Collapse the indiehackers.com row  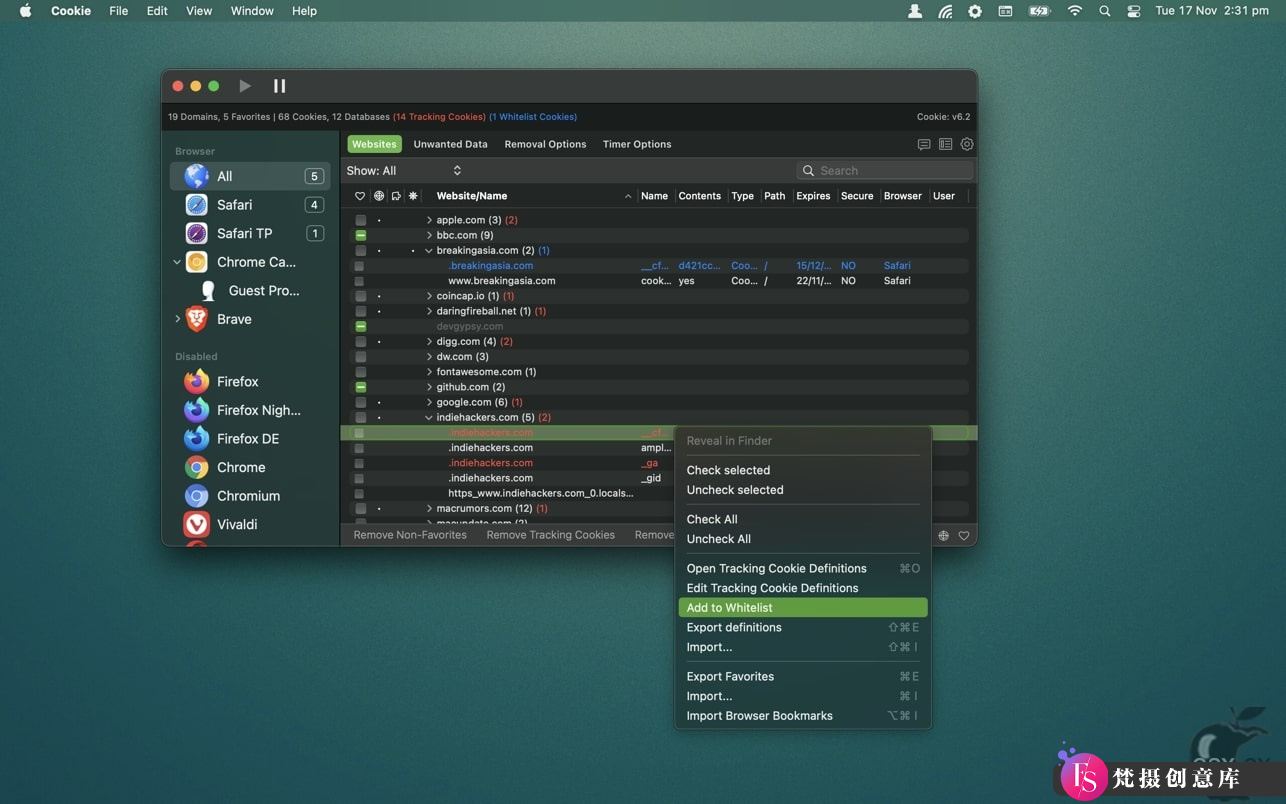pos(429,417)
